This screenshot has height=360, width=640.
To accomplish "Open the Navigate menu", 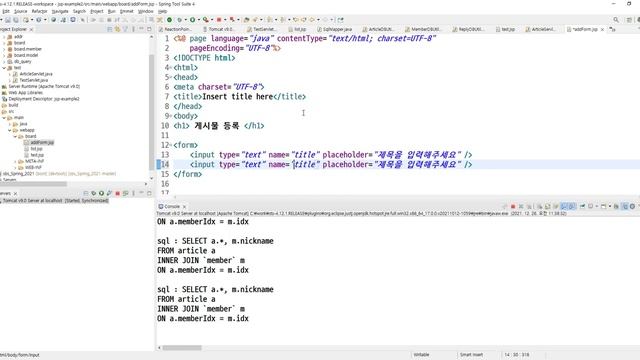I will [x=60, y=11].
